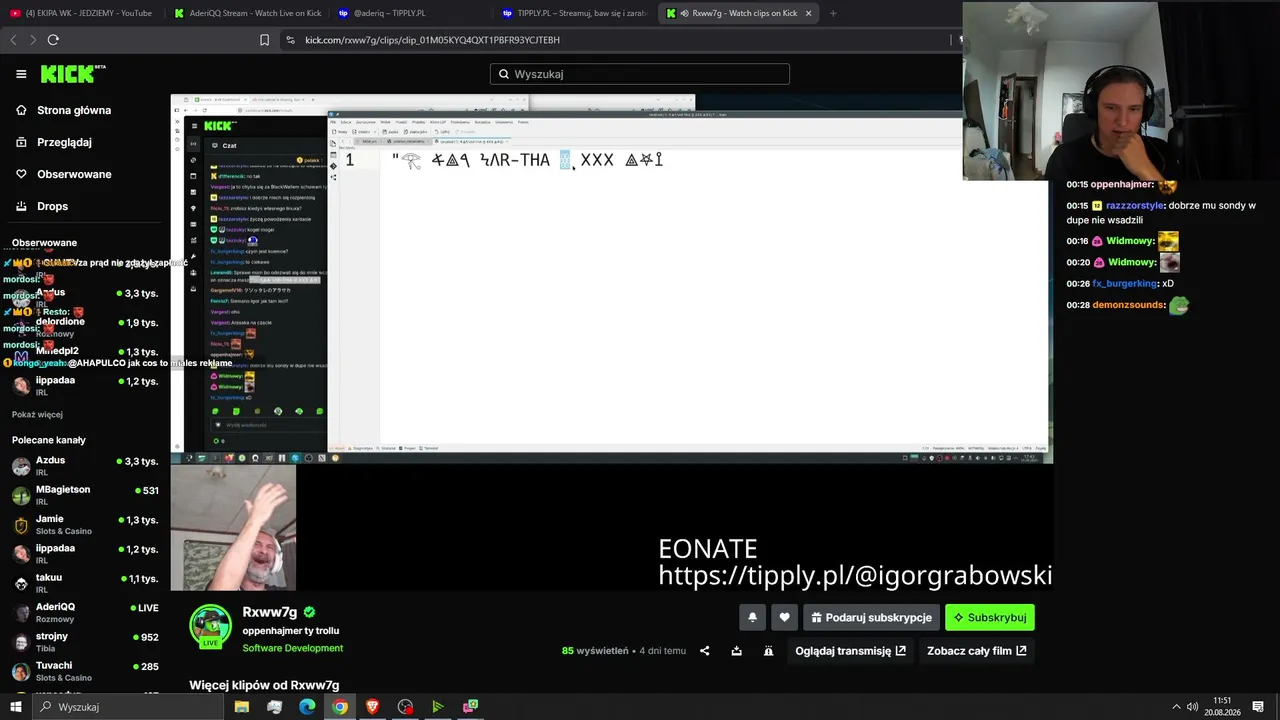Click the clip video player
This screenshot has height=720, width=1280.
coord(611,342)
